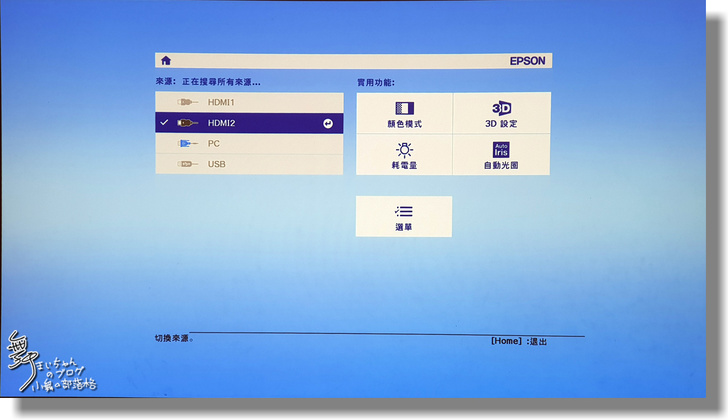Click the EPSON logo in header

coord(527,61)
